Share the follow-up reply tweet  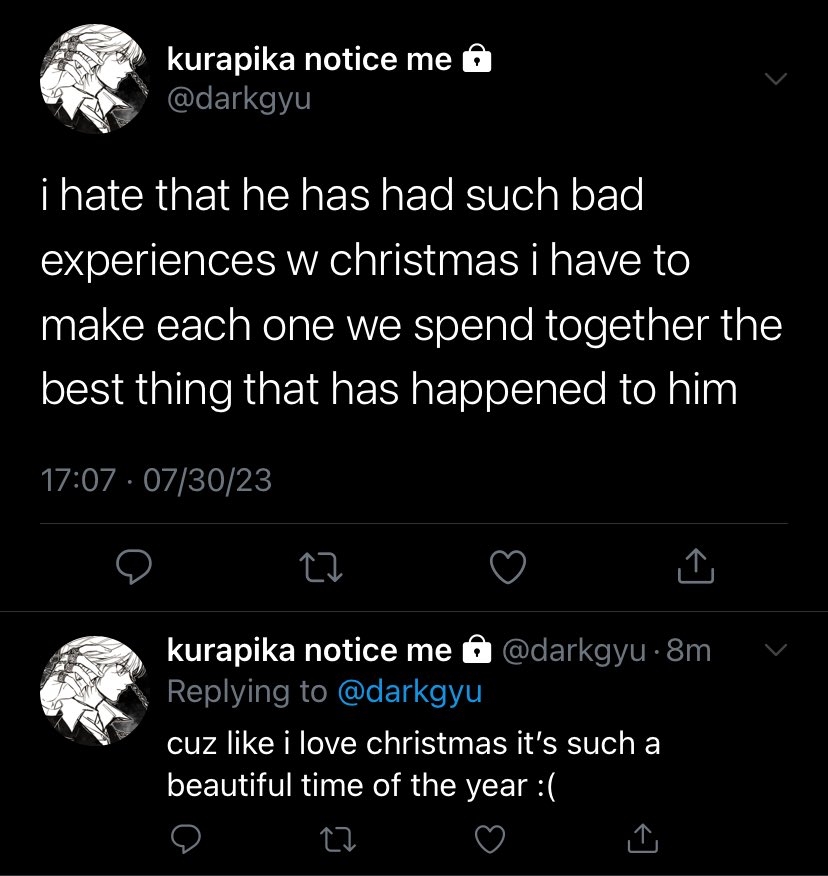pos(643,838)
